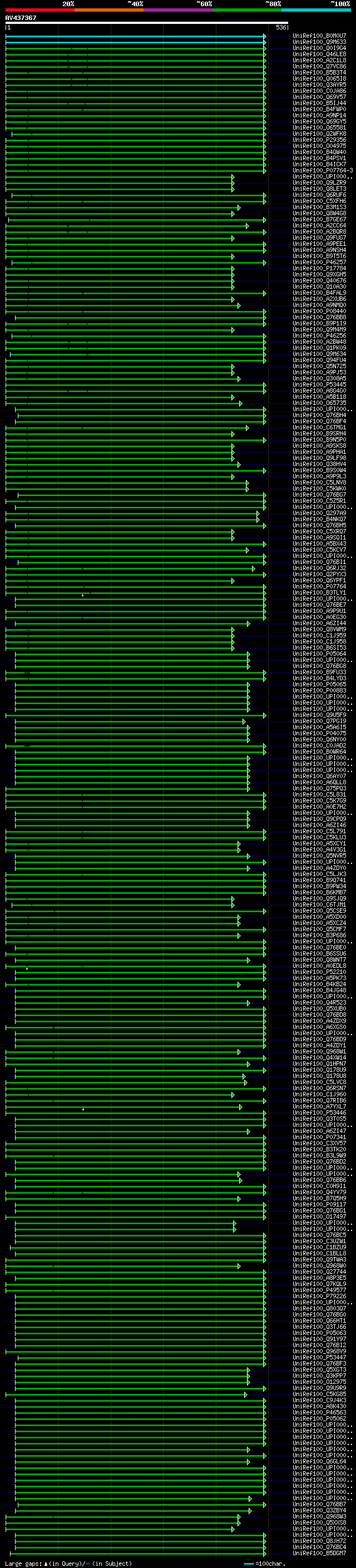Click the UniRef100_Q9CPQ9 label
356x1568 pixels.
(319, 819)
